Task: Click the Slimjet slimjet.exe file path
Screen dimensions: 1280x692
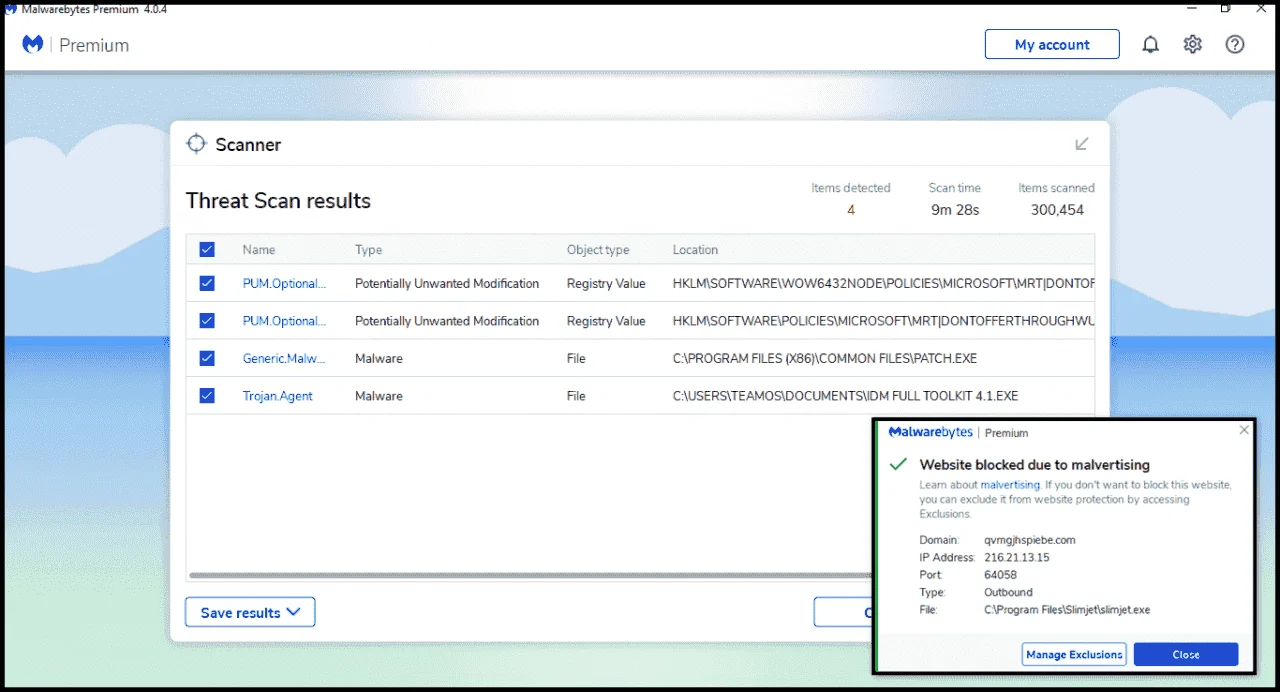Action: pyautogui.click(x=1067, y=610)
